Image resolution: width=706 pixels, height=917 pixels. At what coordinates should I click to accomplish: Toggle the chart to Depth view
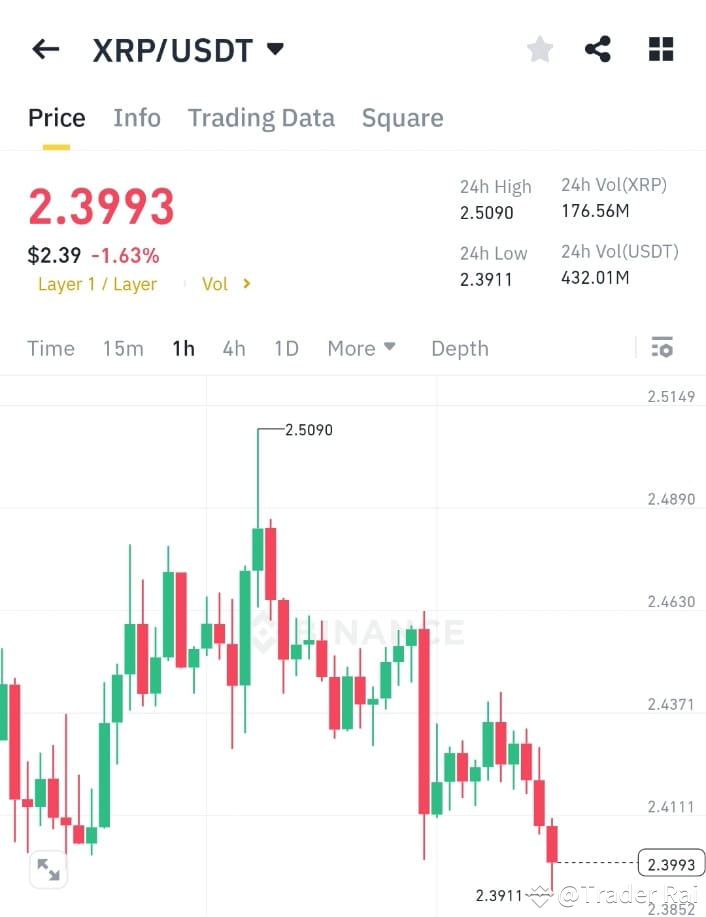click(x=459, y=348)
